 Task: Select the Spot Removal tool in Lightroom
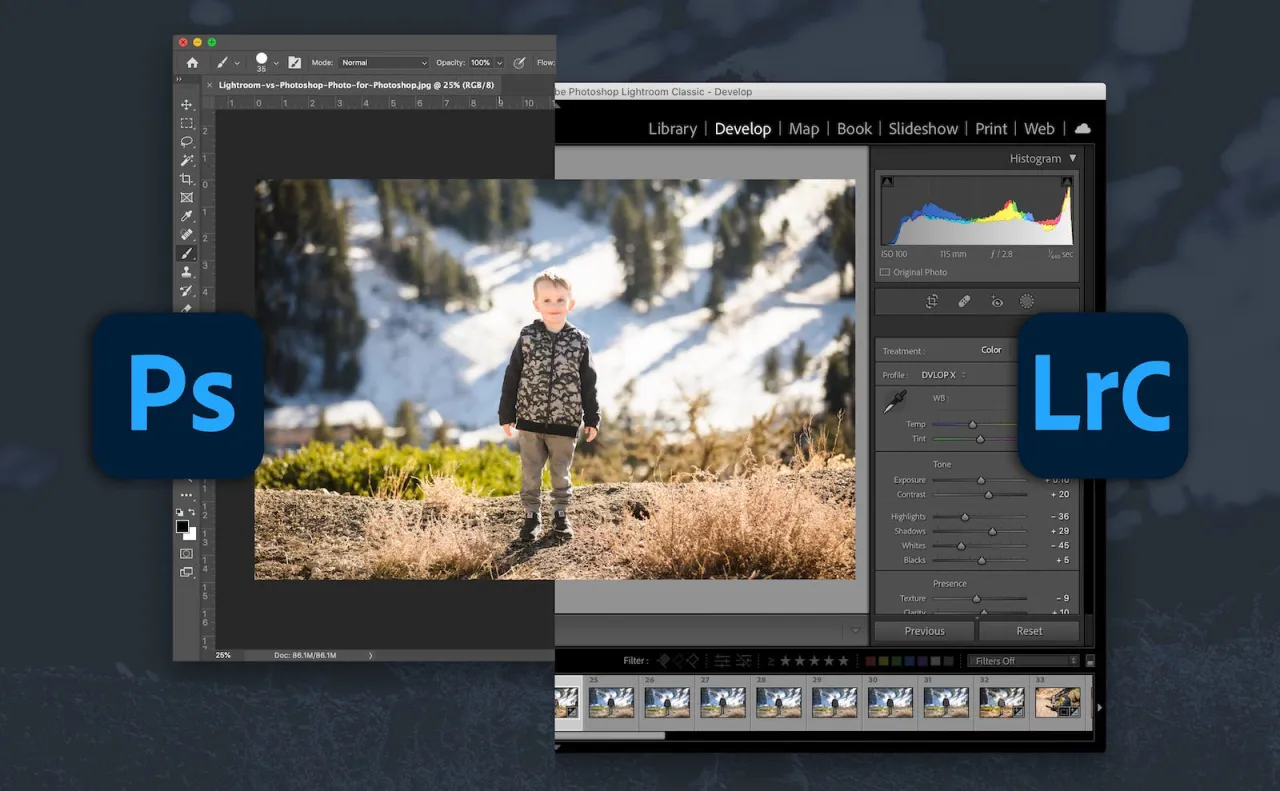(x=964, y=301)
